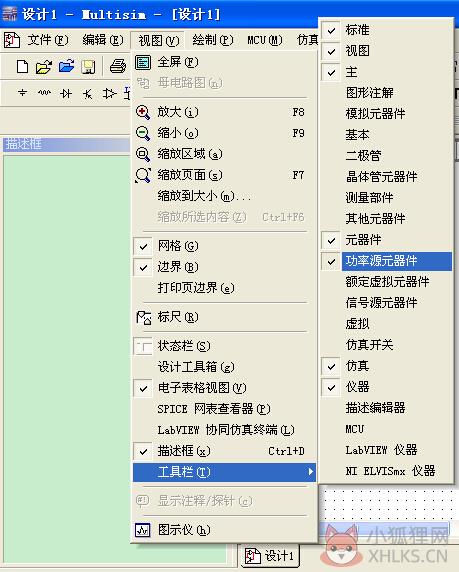Image resolution: width=459 pixels, height=572 pixels.
Task: Enable the MCU toolbar in submenu
Action: 386,429
